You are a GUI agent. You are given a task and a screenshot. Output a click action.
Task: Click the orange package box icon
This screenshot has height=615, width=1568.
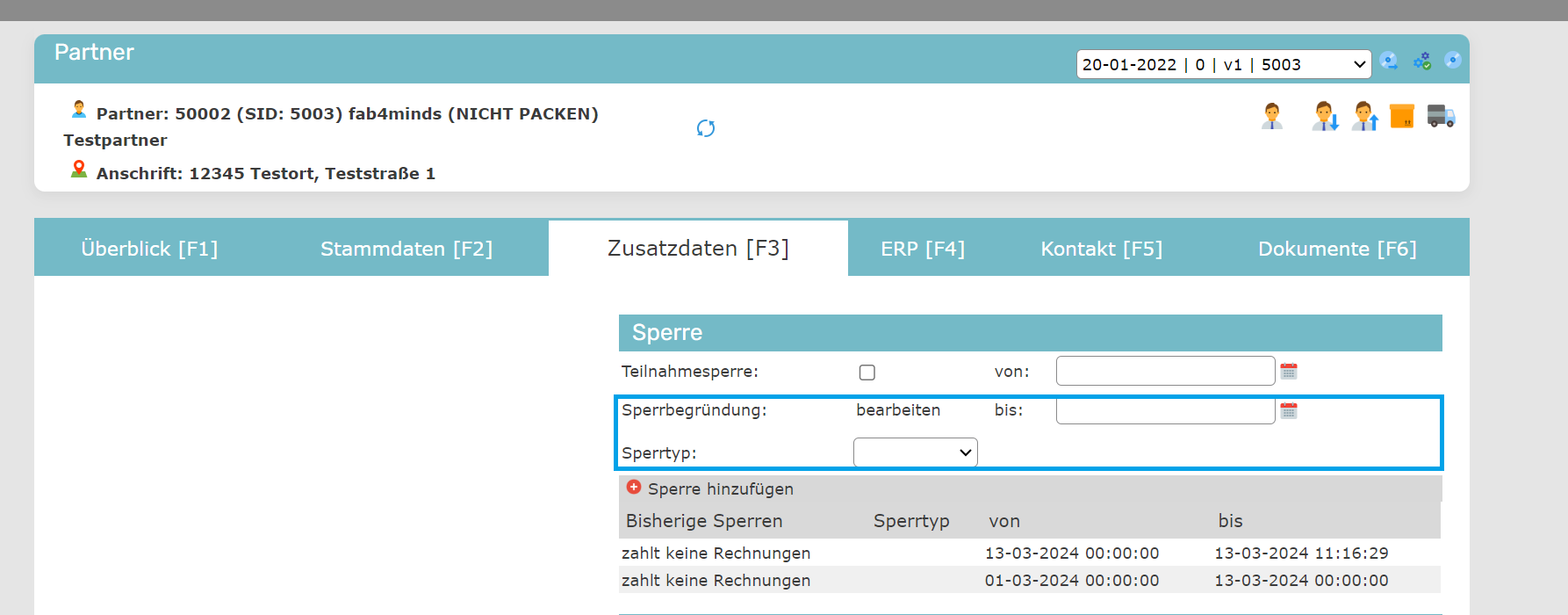click(x=1402, y=116)
